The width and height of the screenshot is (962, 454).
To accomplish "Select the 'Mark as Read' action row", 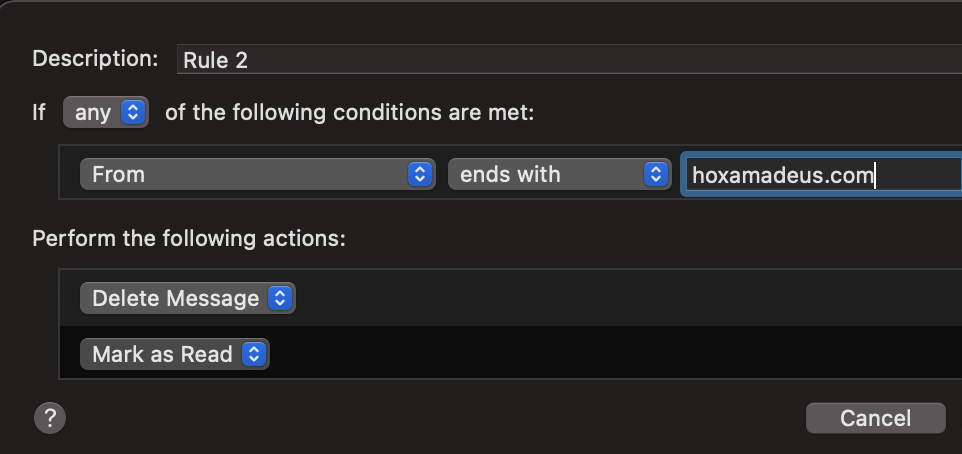I will [600, 354].
